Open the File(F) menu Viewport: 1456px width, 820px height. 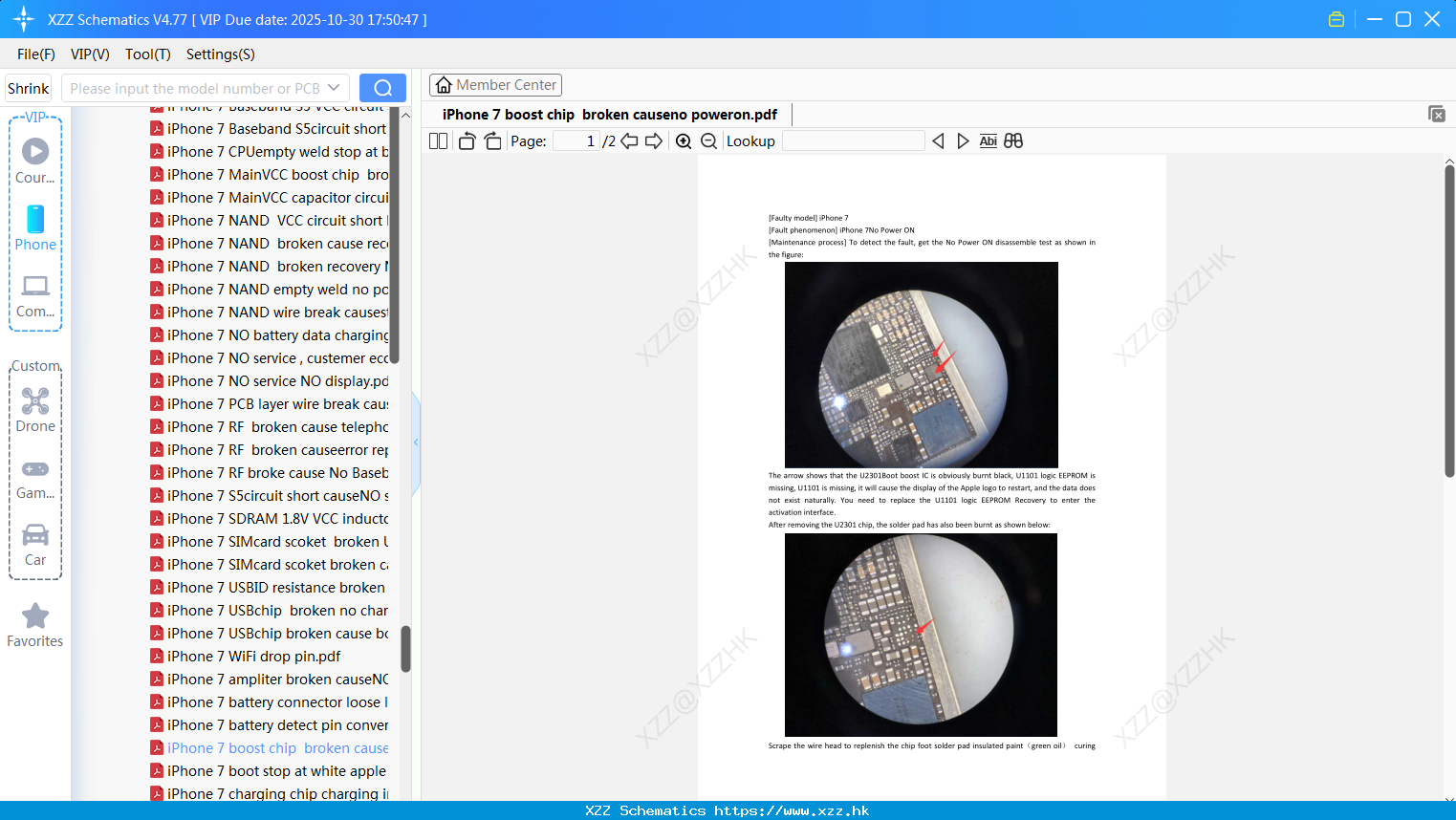[36, 54]
